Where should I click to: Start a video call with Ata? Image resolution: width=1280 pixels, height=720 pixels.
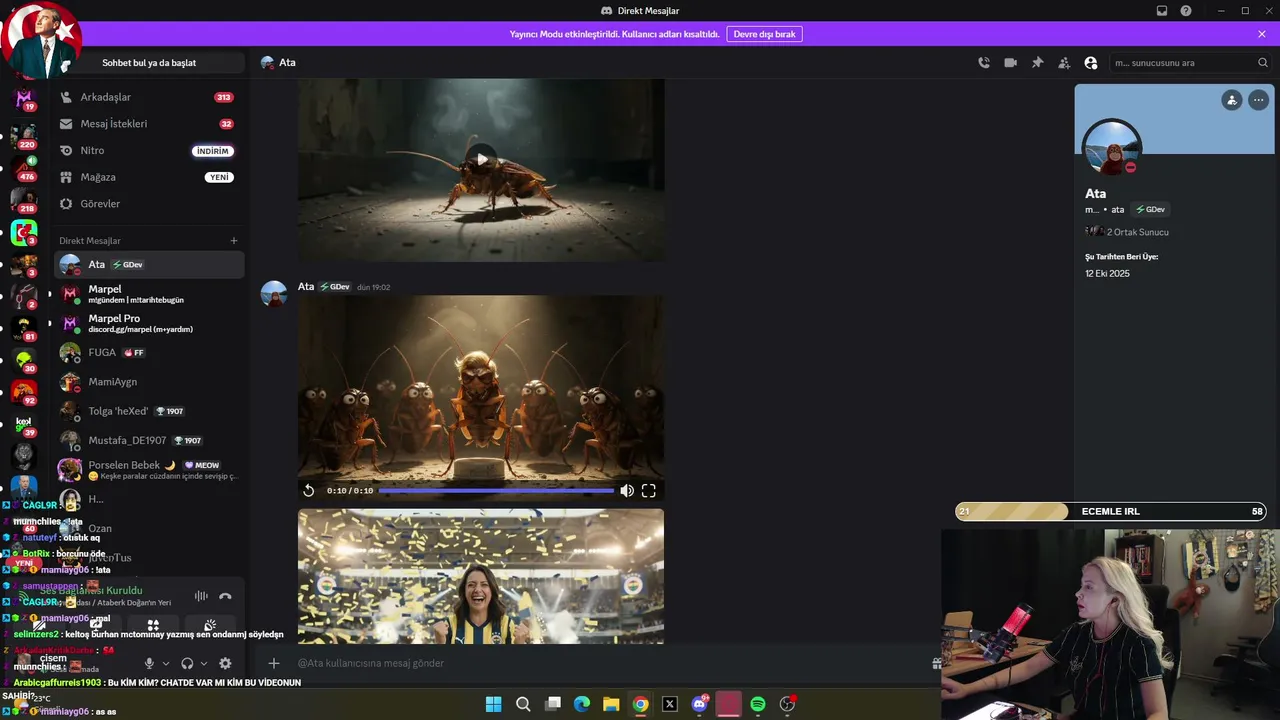click(x=1011, y=63)
